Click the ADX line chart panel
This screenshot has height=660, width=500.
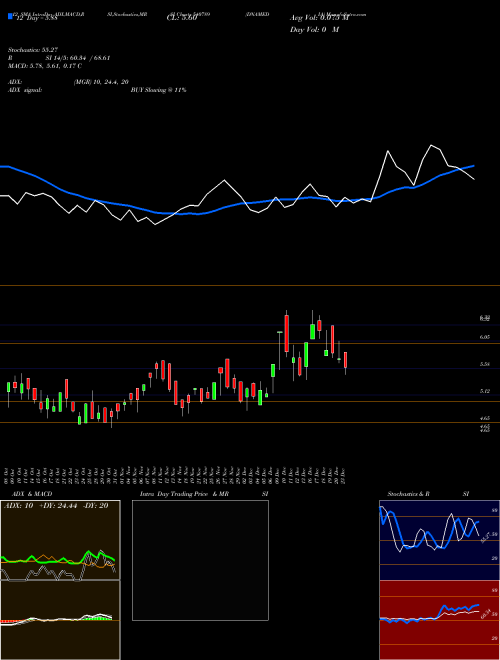[60, 540]
